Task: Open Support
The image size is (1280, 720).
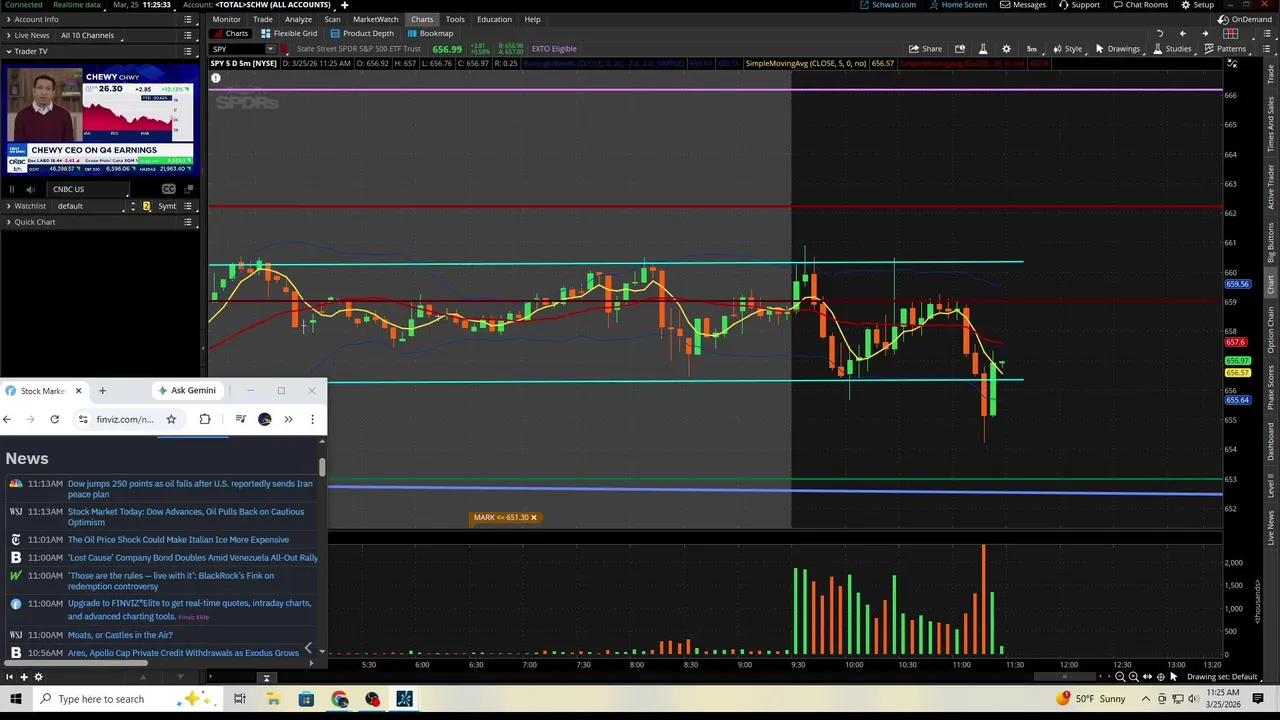Action: pyautogui.click(x=1079, y=5)
